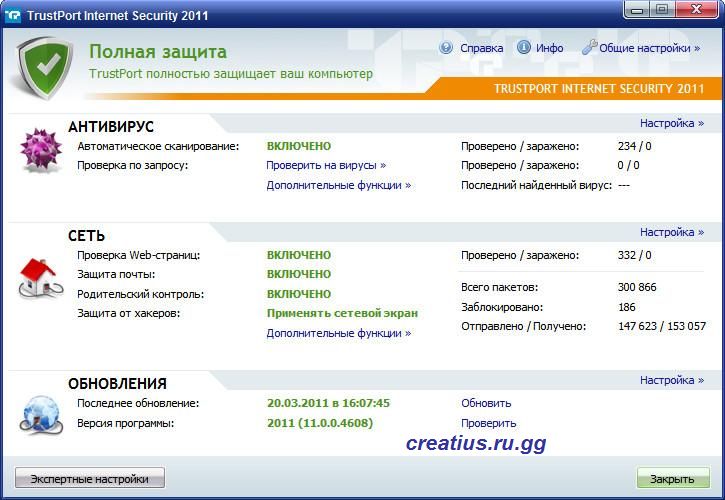Image resolution: width=725 pixels, height=500 pixels.
Task: Click the red house Network section icon
Action: [x=41, y=278]
